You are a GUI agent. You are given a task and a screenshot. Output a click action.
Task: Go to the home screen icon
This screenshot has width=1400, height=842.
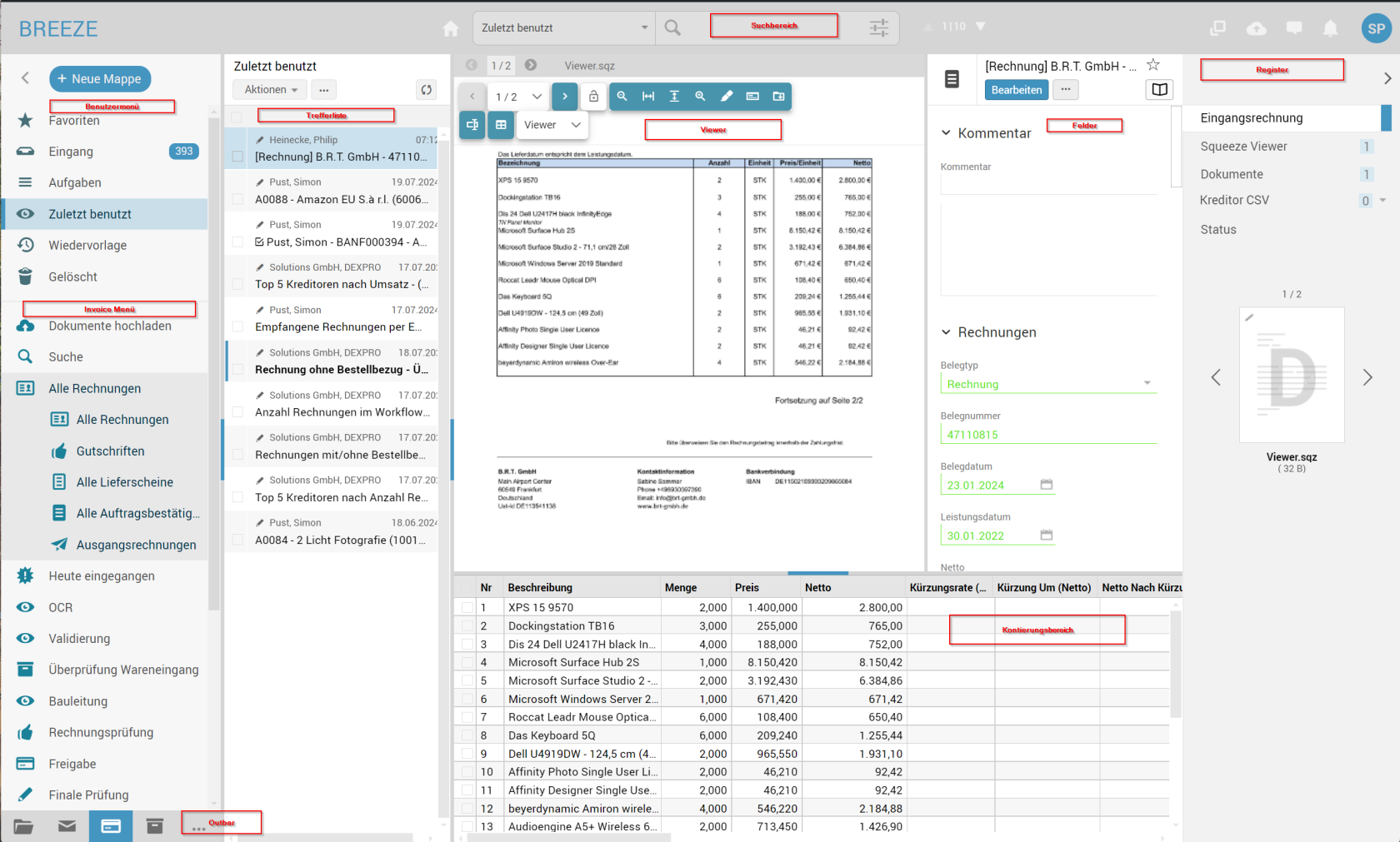(x=451, y=28)
